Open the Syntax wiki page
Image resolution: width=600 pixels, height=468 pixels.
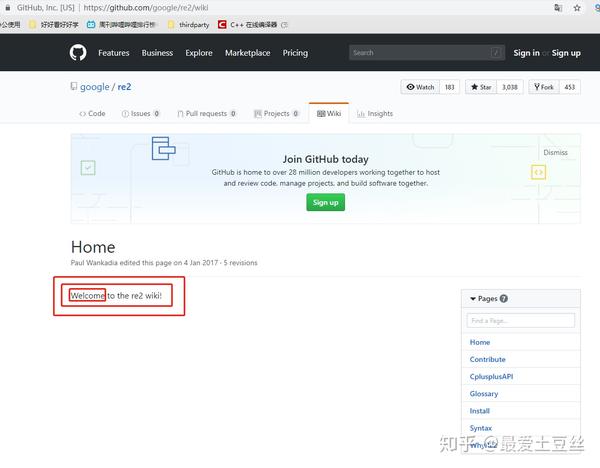pos(481,428)
